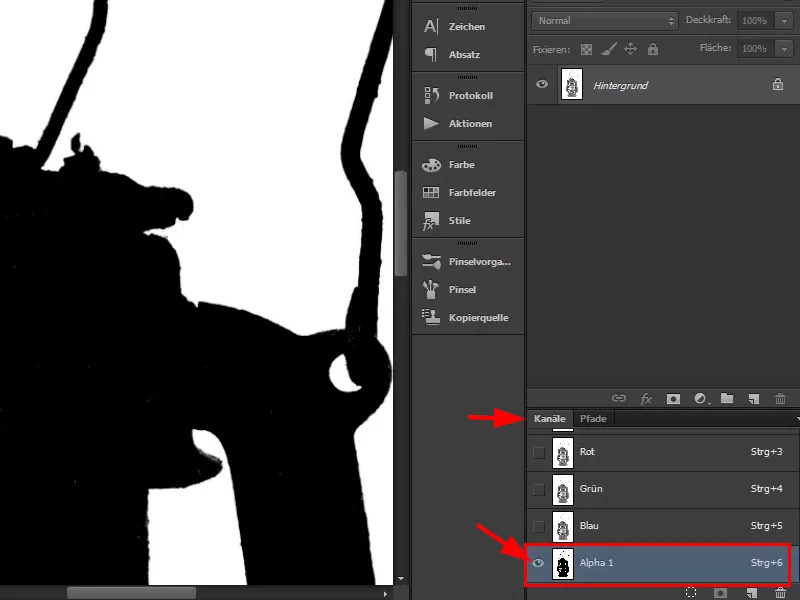Viewport: 800px width, 600px height.
Task: Select the Rot channel row
Action: tap(662, 452)
